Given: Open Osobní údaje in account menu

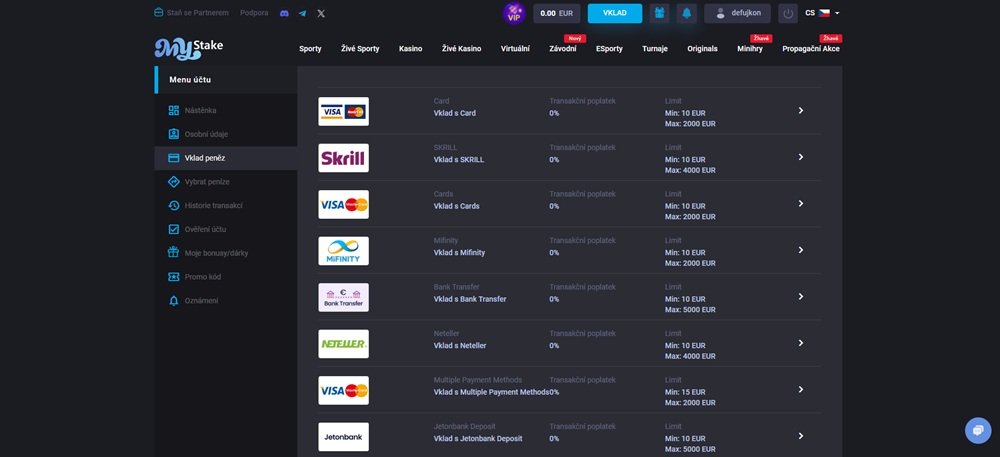Looking at the screenshot, I should pyautogui.click(x=226, y=134).
